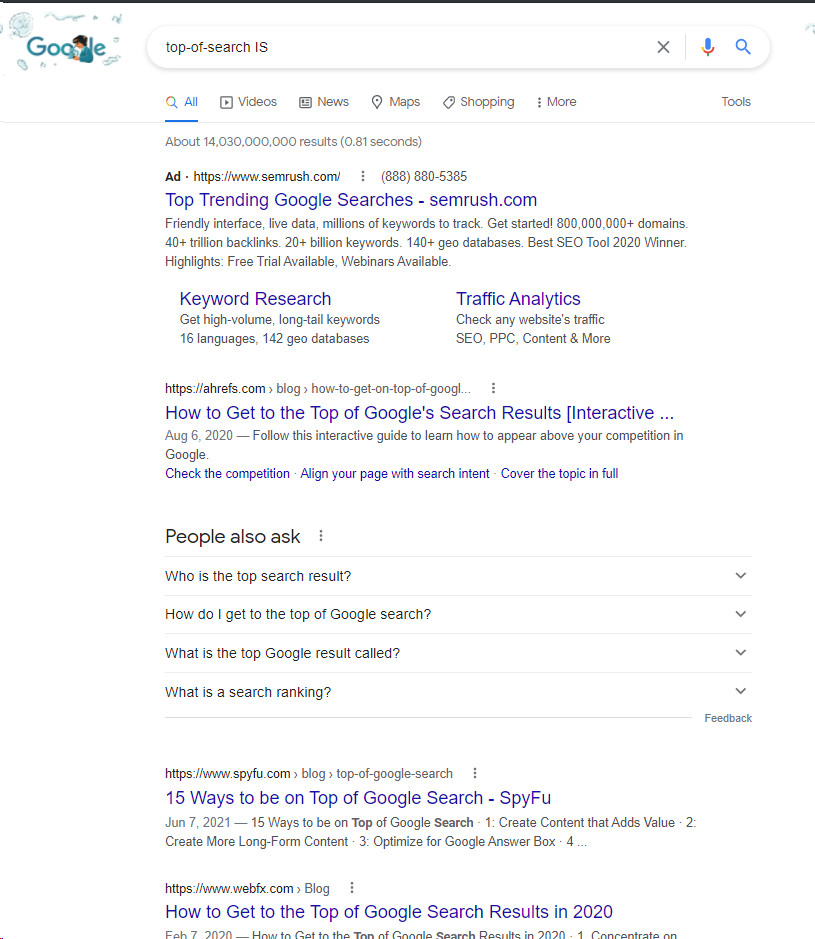Switch to the Videos tab

pos(249,102)
